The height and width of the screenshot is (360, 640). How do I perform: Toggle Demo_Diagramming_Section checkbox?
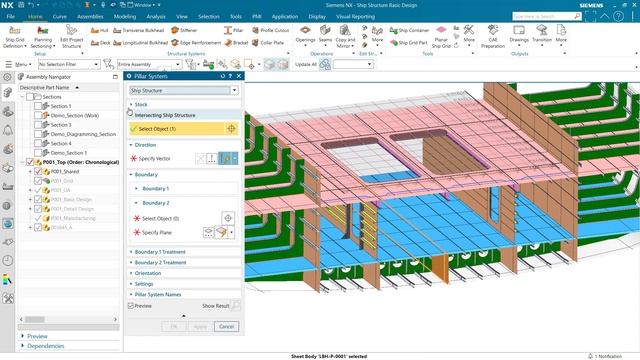tap(38, 134)
